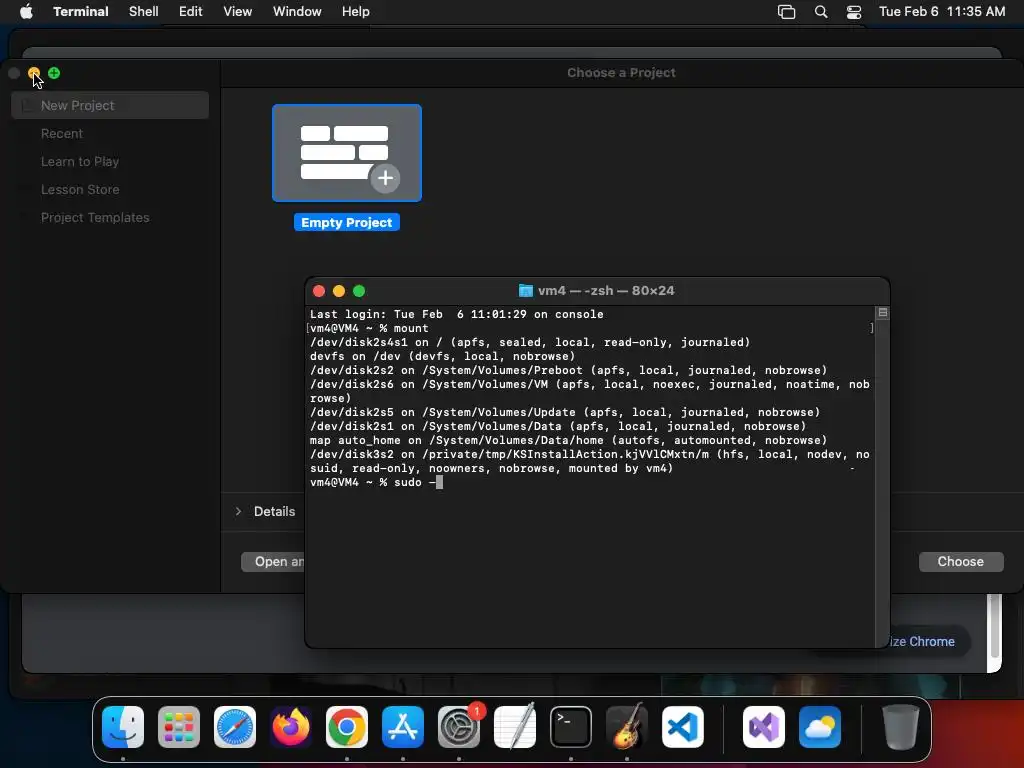Click the Empty Project label

click(347, 223)
